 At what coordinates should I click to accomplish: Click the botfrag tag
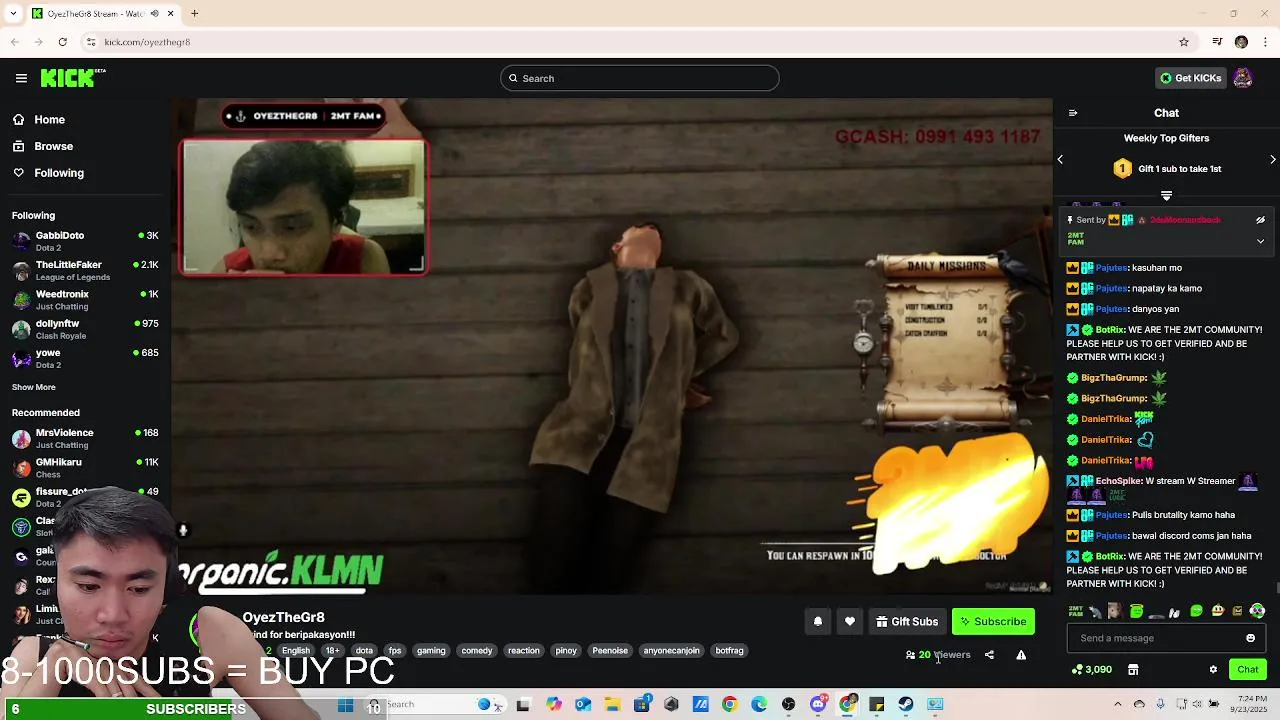point(730,651)
